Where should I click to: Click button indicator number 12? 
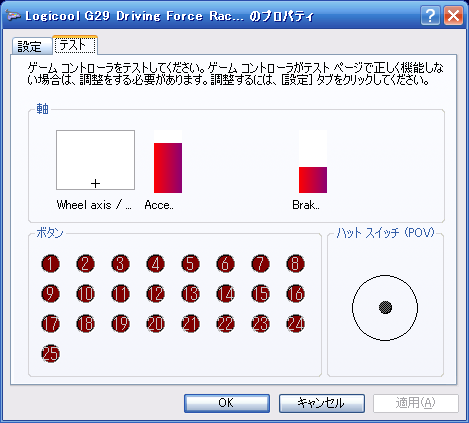tap(155, 294)
